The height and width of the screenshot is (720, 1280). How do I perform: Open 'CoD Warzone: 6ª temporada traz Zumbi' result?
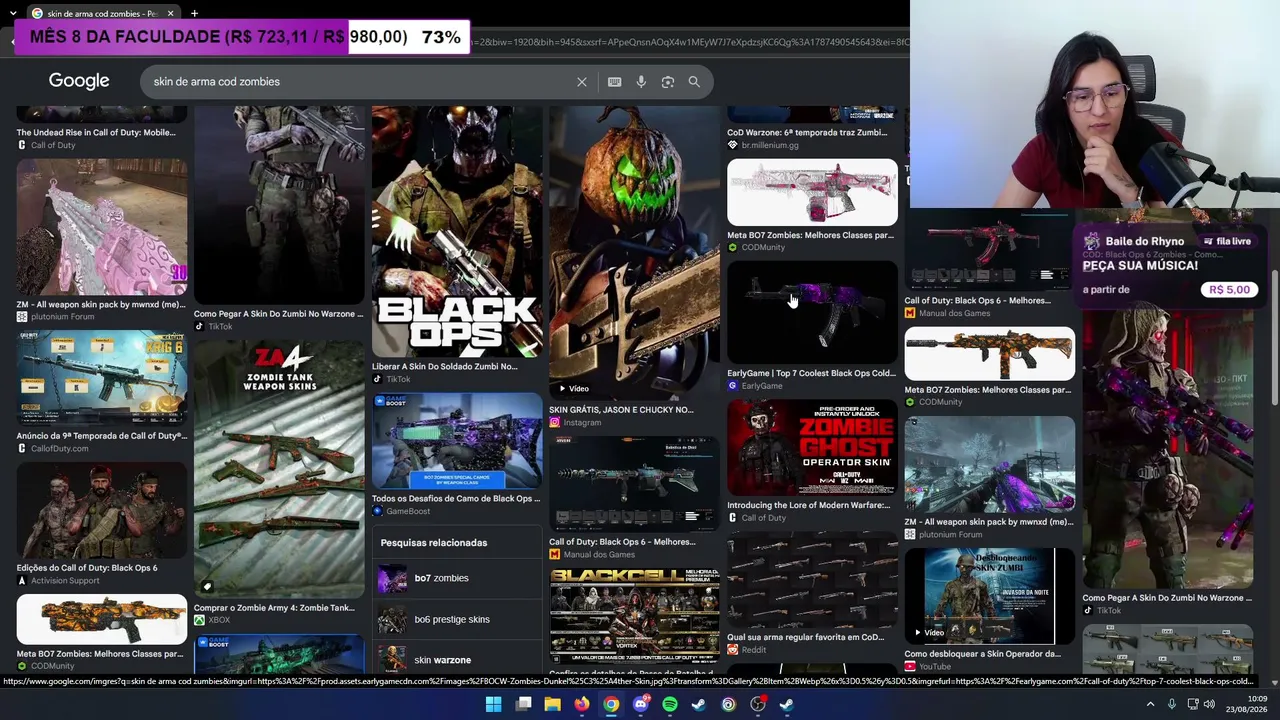807,132
